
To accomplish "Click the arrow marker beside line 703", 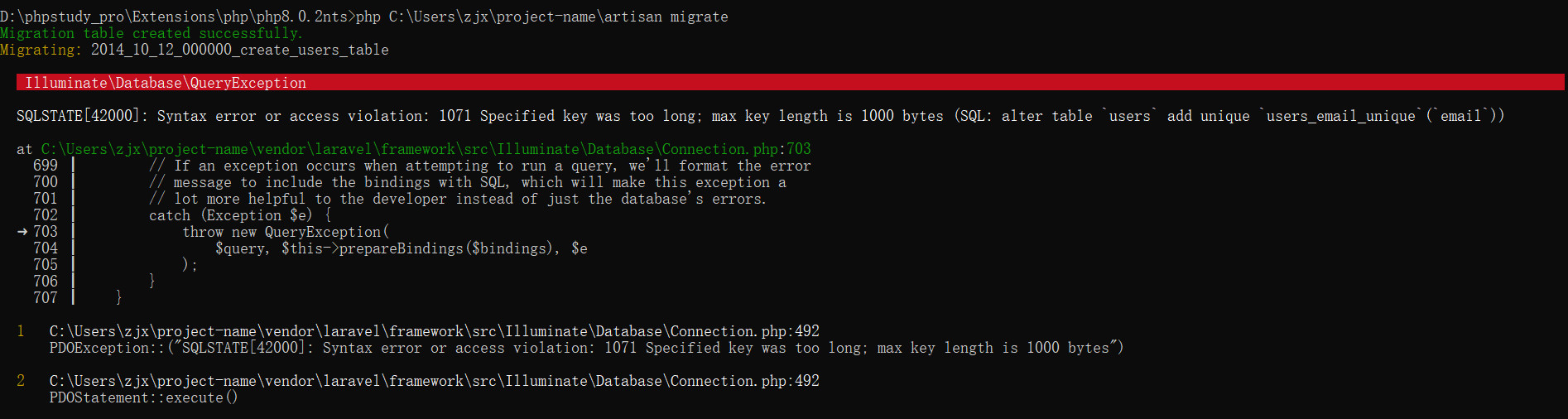I will [22, 232].
